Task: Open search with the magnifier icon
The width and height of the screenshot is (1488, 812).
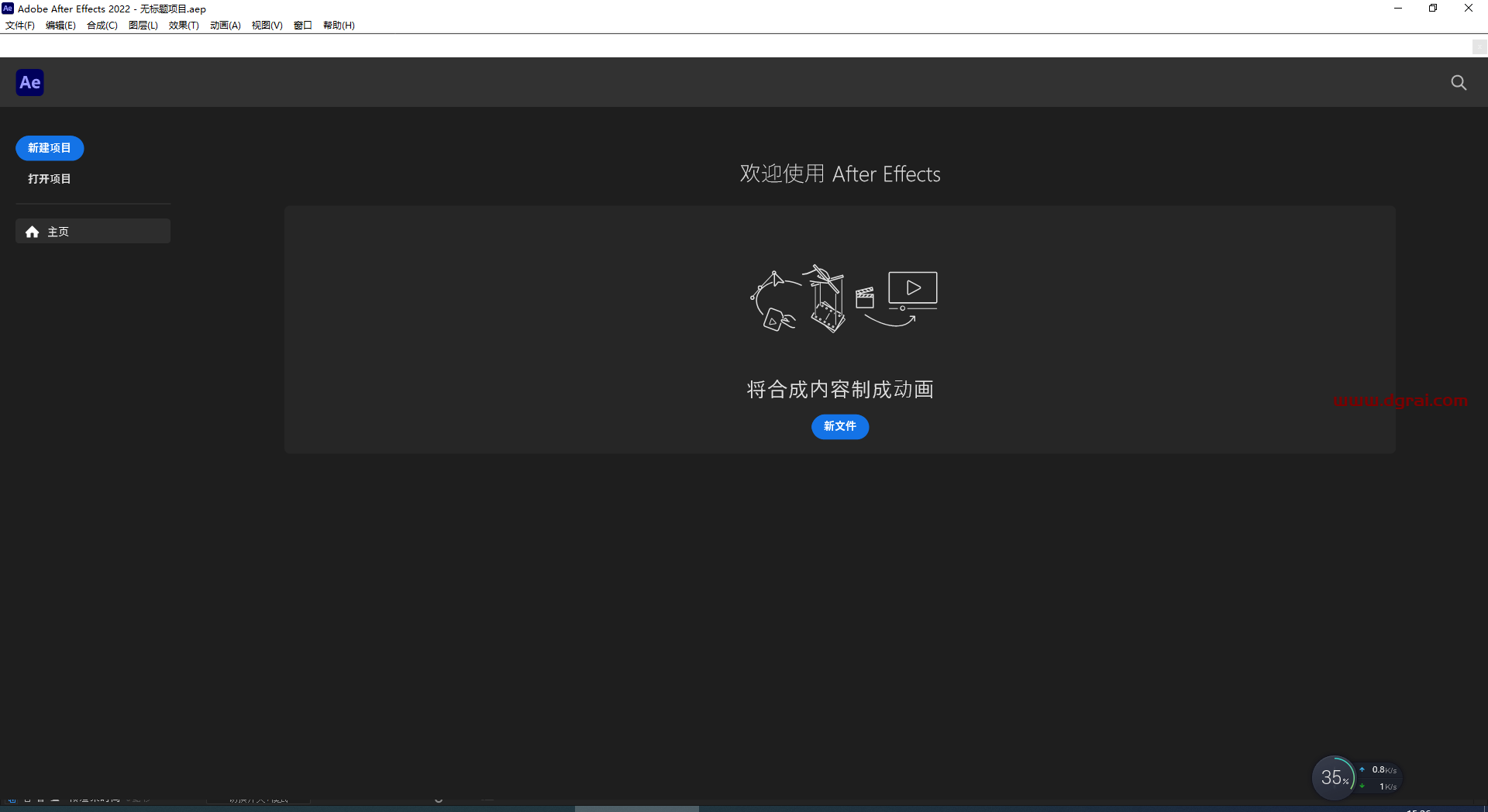Action: pyautogui.click(x=1459, y=82)
